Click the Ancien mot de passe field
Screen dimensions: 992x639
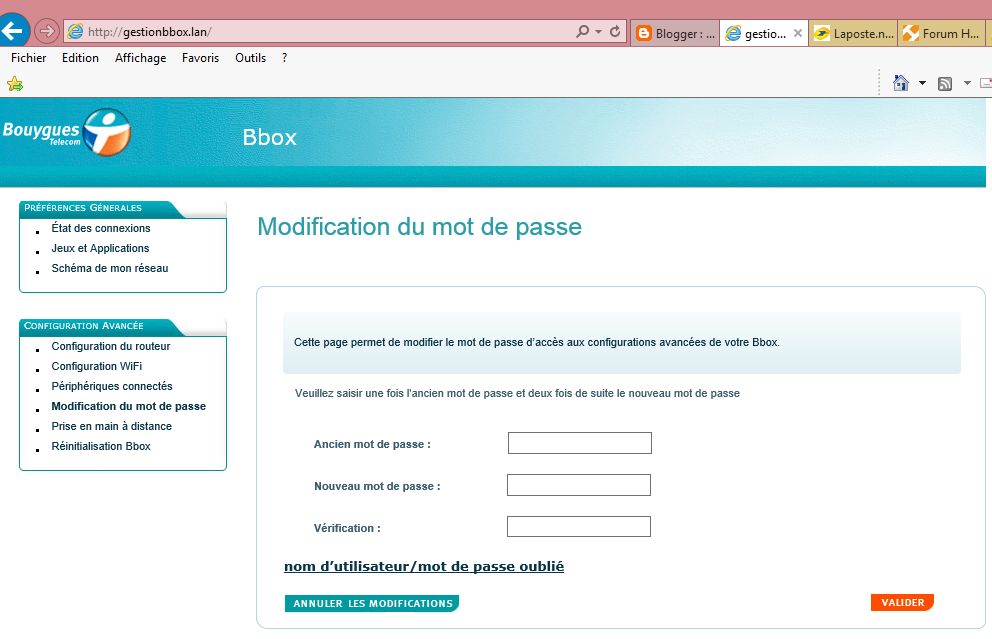click(x=579, y=442)
